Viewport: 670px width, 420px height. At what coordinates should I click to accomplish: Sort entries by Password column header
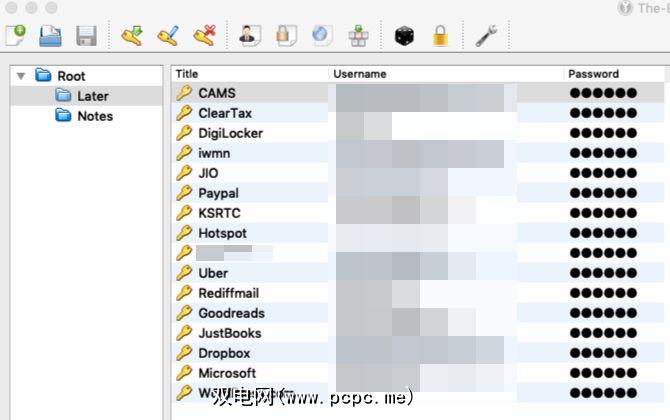[x=614, y=74]
